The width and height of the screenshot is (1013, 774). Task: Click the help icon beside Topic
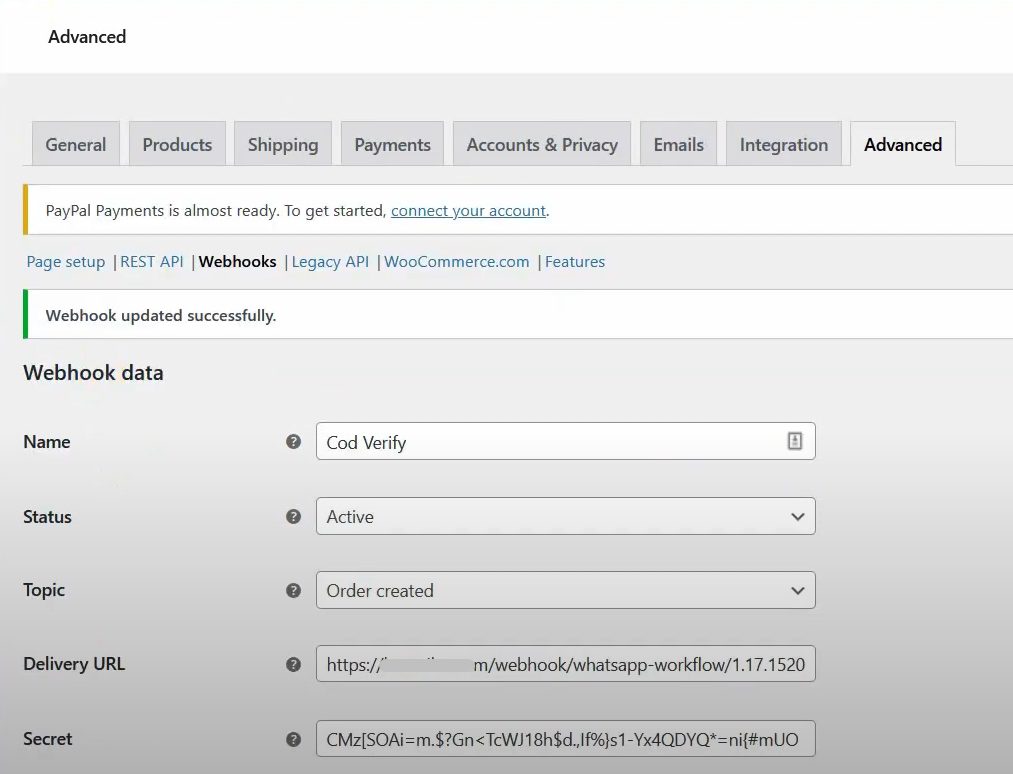293,590
